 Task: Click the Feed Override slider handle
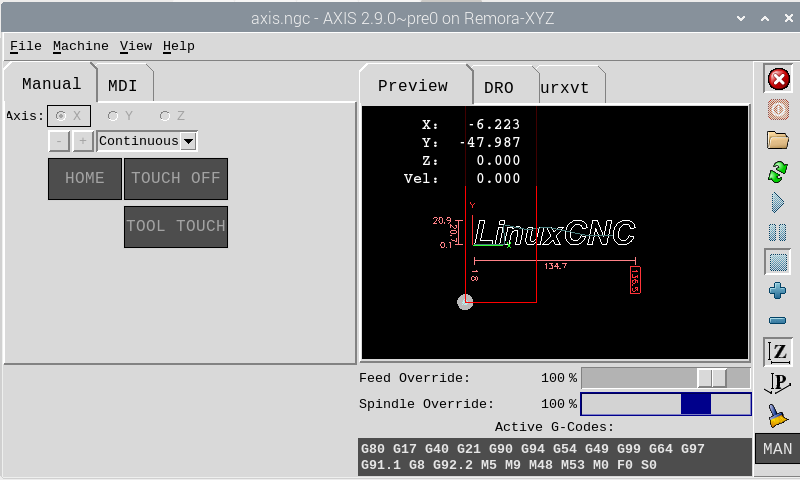point(712,378)
